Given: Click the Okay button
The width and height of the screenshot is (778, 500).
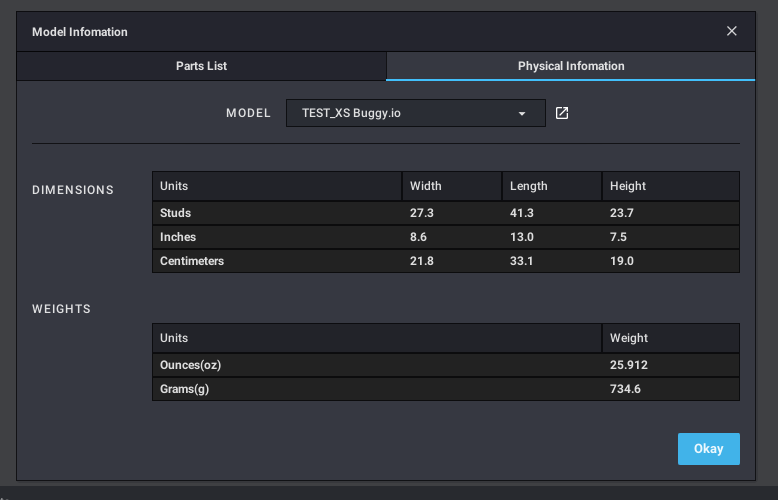Looking at the screenshot, I should pyautogui.click(x=709, y=449).
